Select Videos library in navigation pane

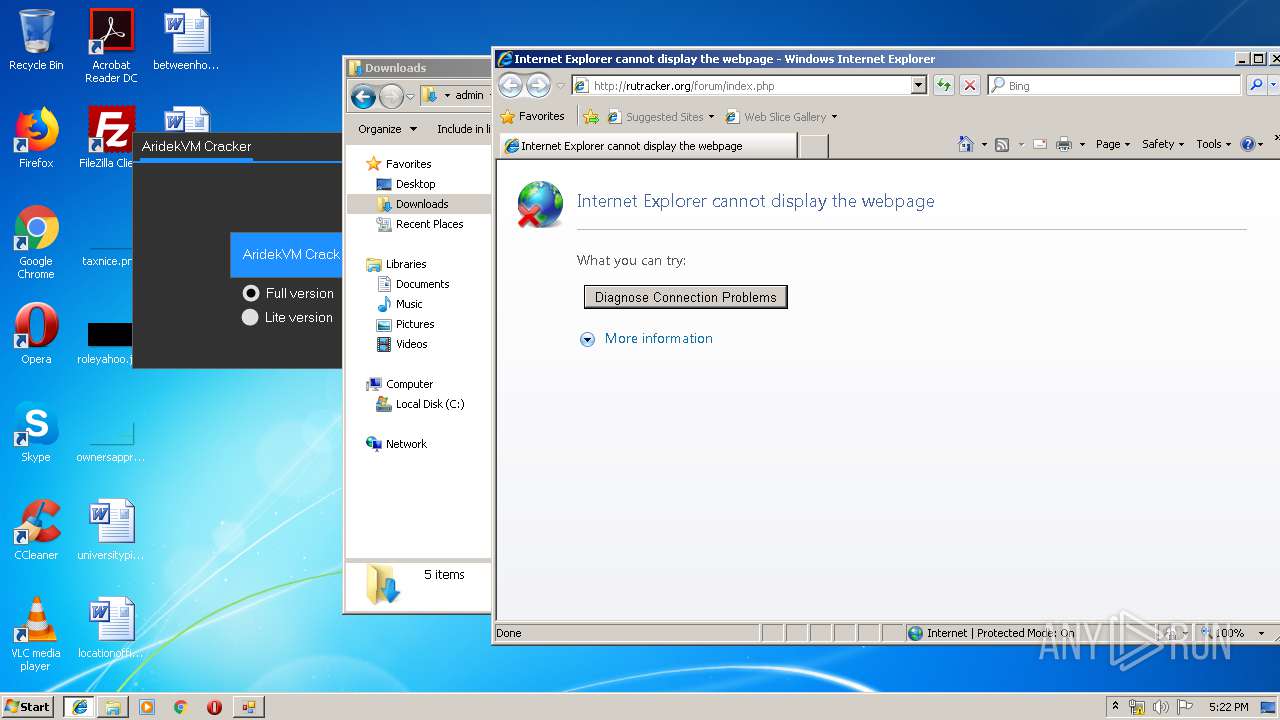pos(411,344)
